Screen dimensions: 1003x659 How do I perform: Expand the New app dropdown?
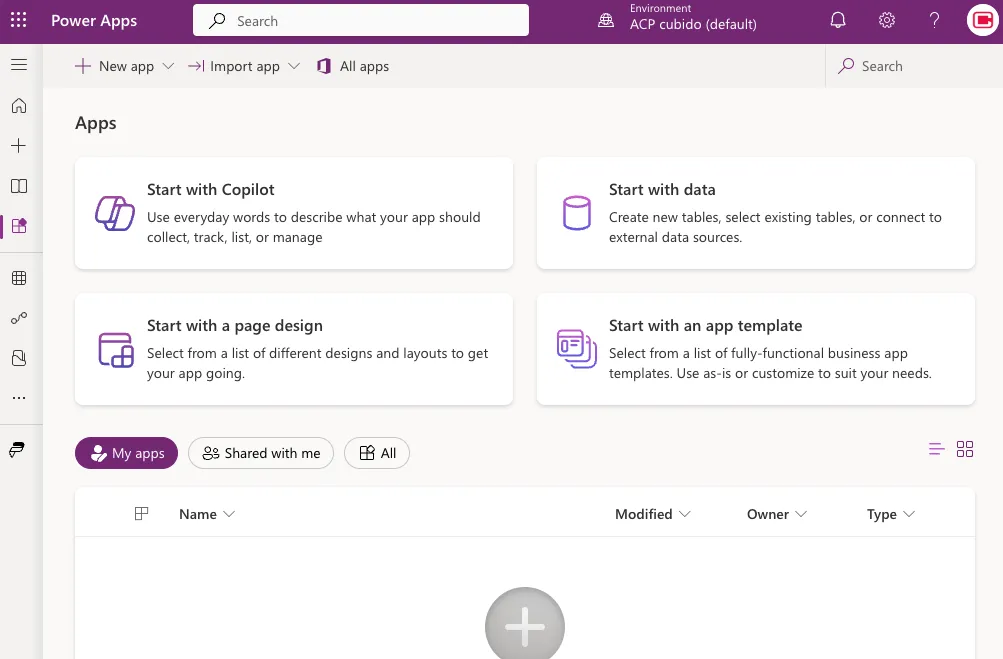[x=170, y=66]
